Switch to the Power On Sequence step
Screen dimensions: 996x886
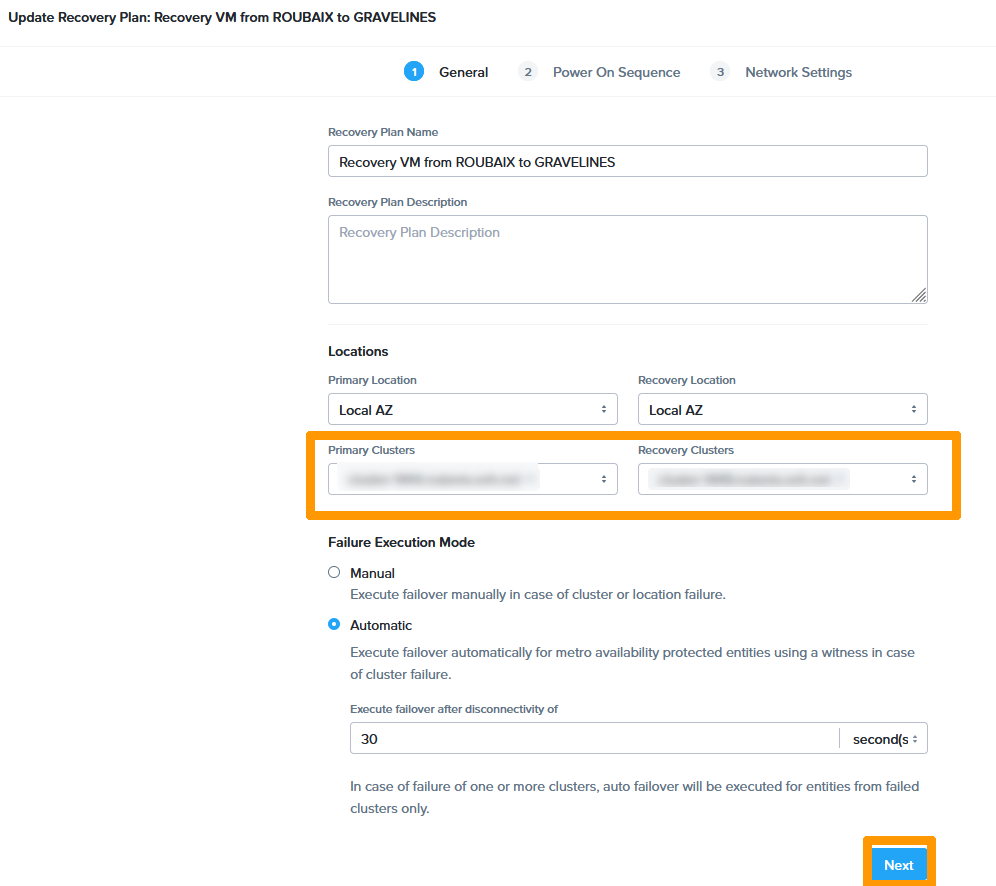(x=616, y=71)
